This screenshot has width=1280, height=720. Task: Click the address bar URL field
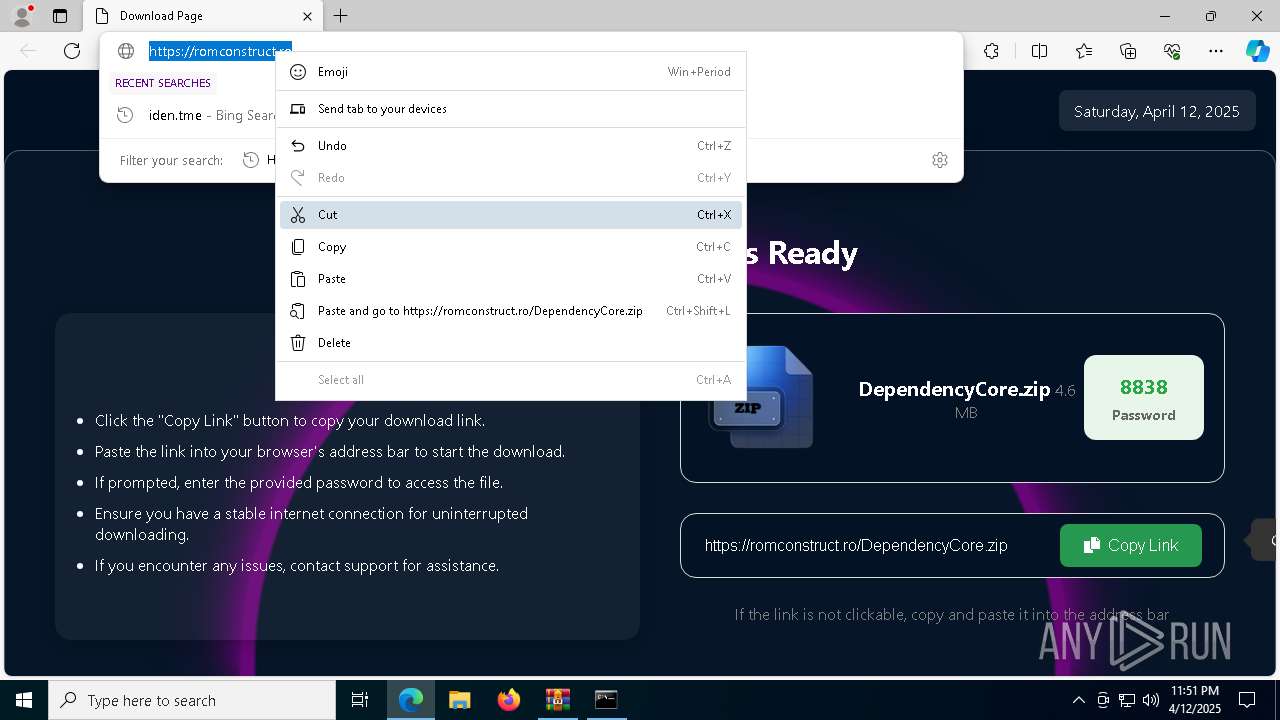coord(220,51)
